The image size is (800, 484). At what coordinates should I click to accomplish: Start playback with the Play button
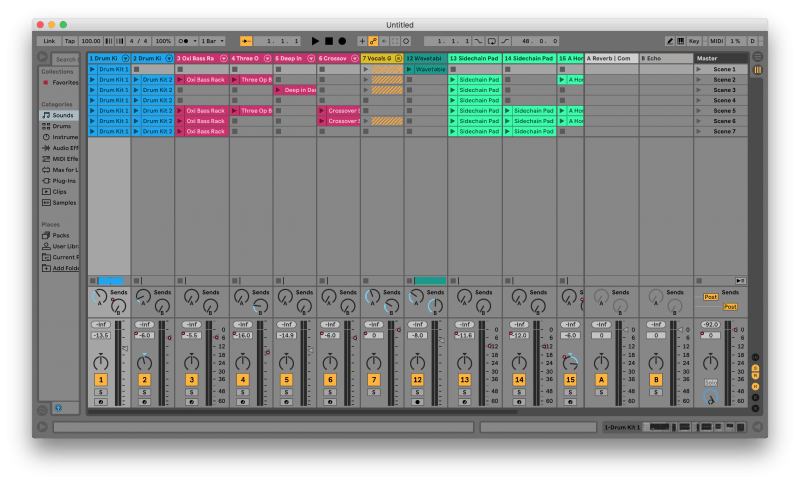point(315,41)
